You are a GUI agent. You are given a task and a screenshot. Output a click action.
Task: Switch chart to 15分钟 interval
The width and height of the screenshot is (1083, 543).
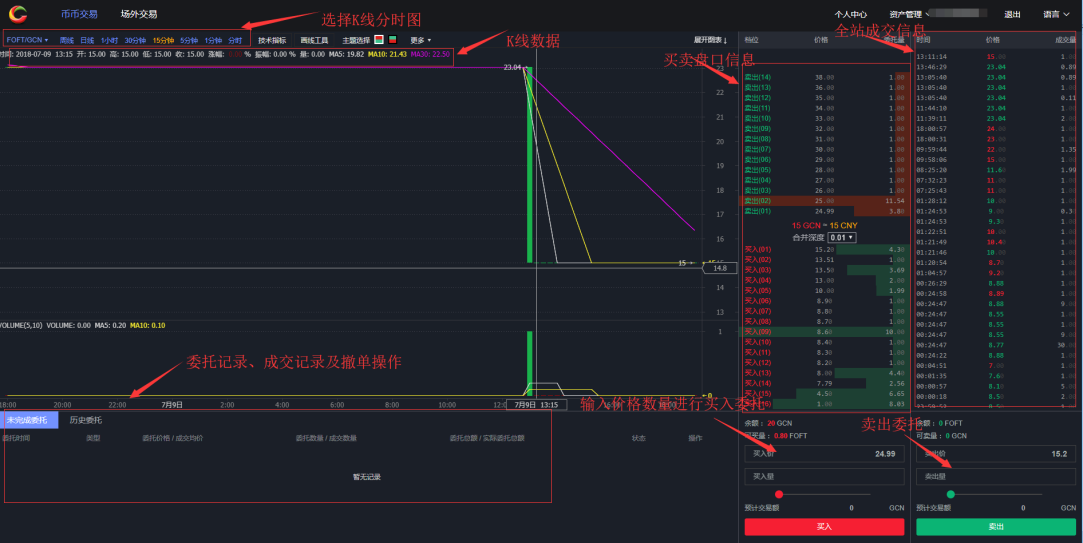[x=161, y=40]
